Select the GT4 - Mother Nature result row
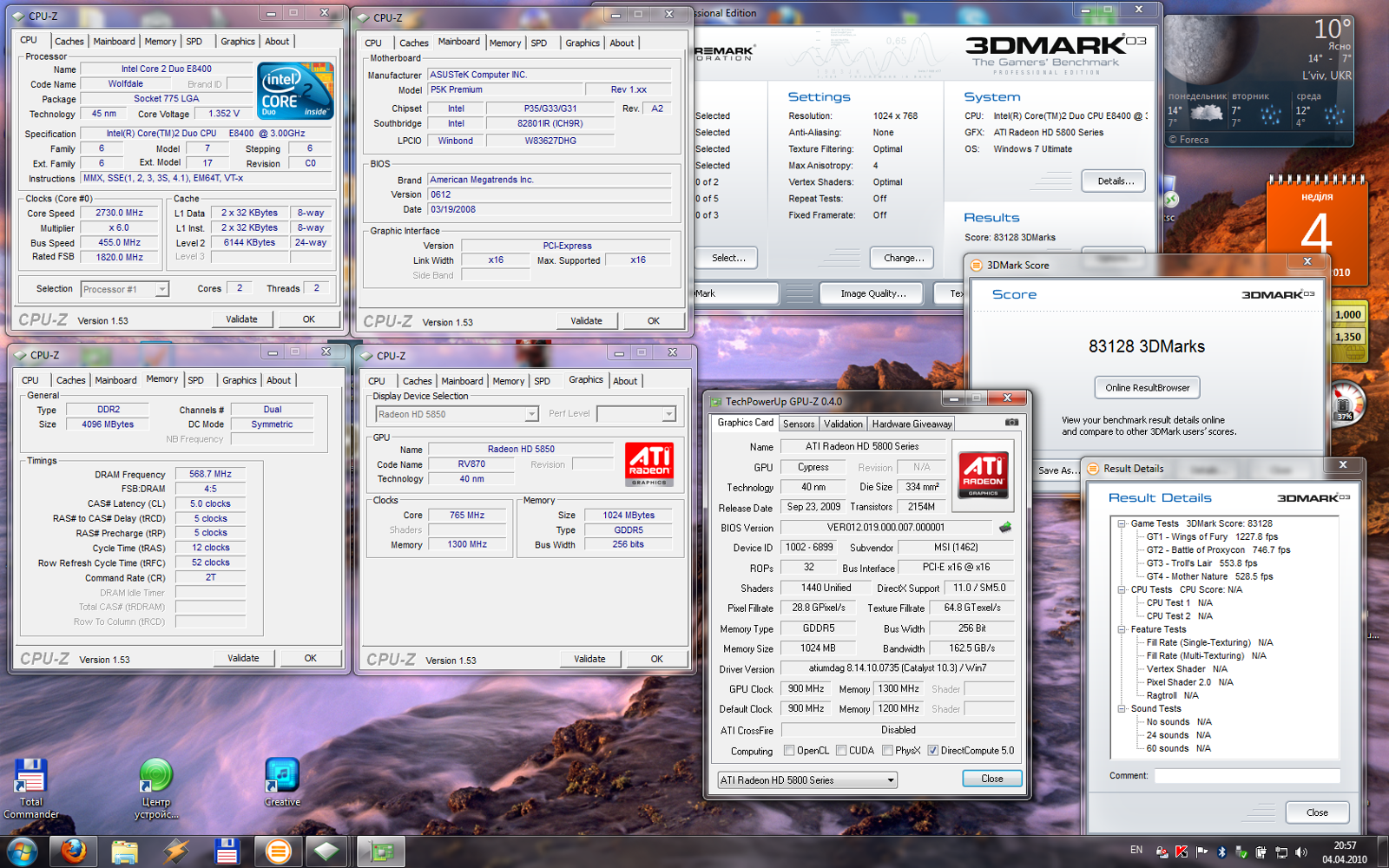The height and width of the screenshot is (868, 1389). tap(1209, 576)
